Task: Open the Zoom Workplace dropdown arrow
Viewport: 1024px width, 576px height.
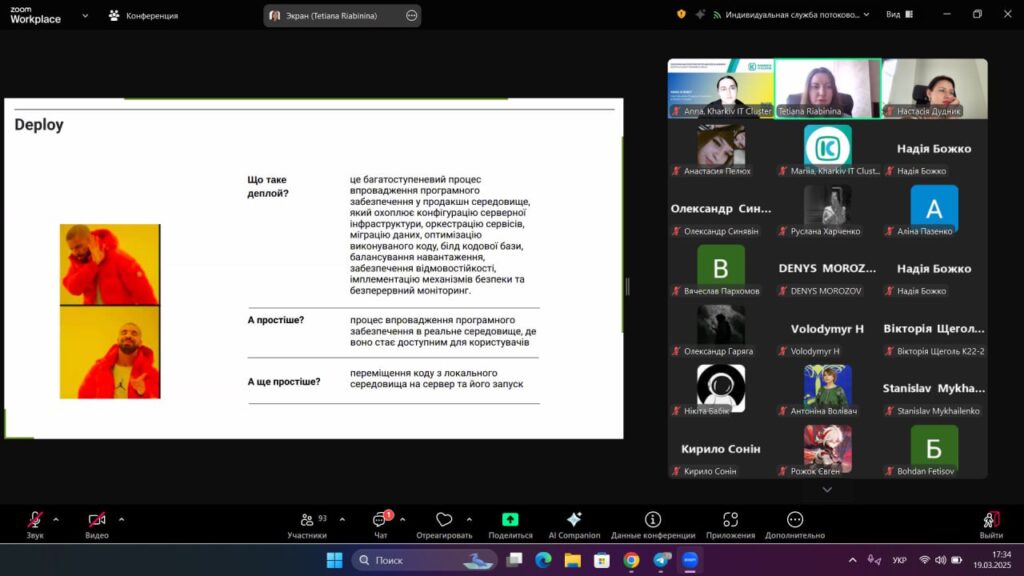Action: click(x=85, y=15)
